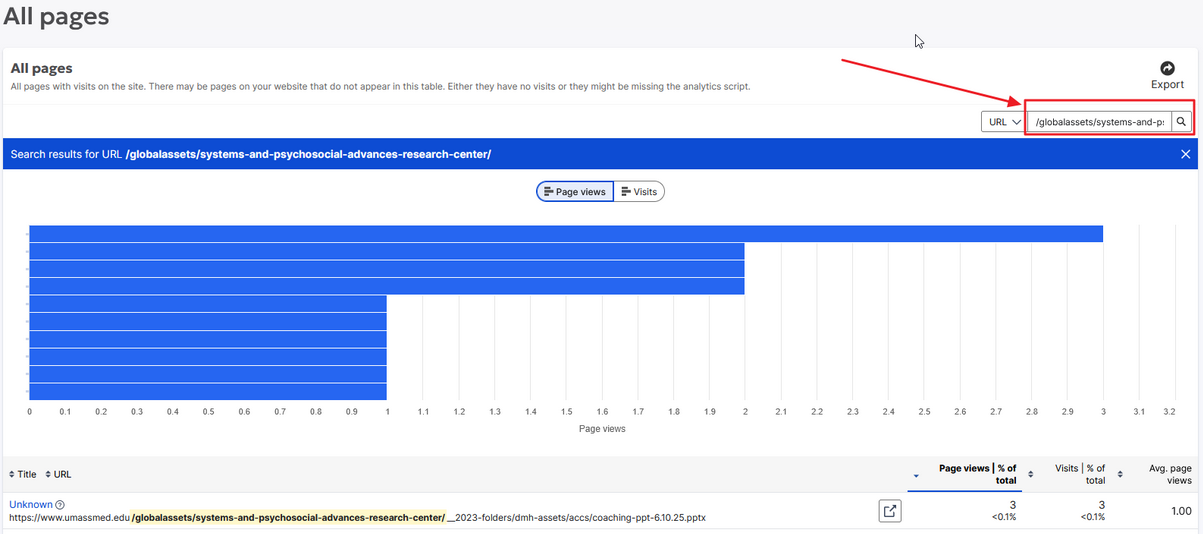Click the Export arrow icon
1203x534 pixels.
pyautogui.click(x=1167, y=67)
